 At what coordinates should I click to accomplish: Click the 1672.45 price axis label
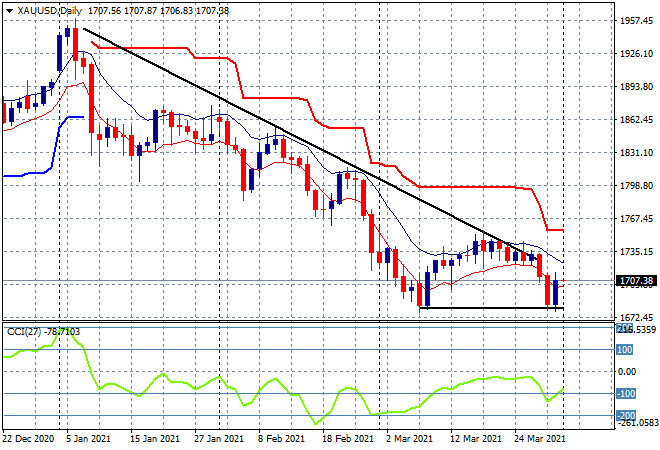pos(636,317)
